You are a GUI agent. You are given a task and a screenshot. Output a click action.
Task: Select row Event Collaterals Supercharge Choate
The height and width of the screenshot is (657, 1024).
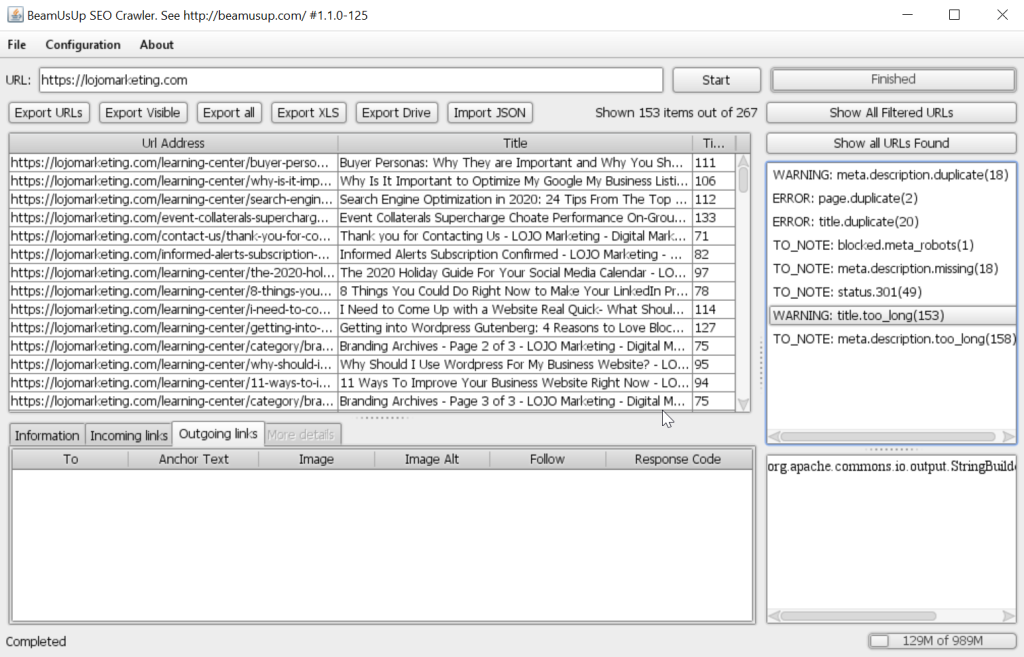pyautogui.click(x=372, y=217)
